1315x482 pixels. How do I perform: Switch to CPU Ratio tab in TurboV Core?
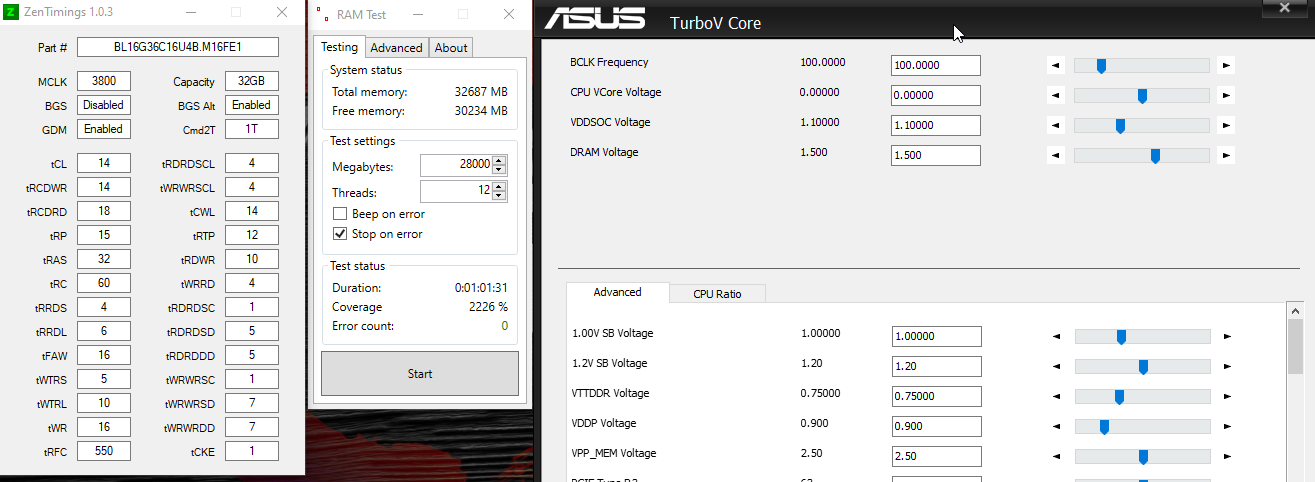coord(717,294)
